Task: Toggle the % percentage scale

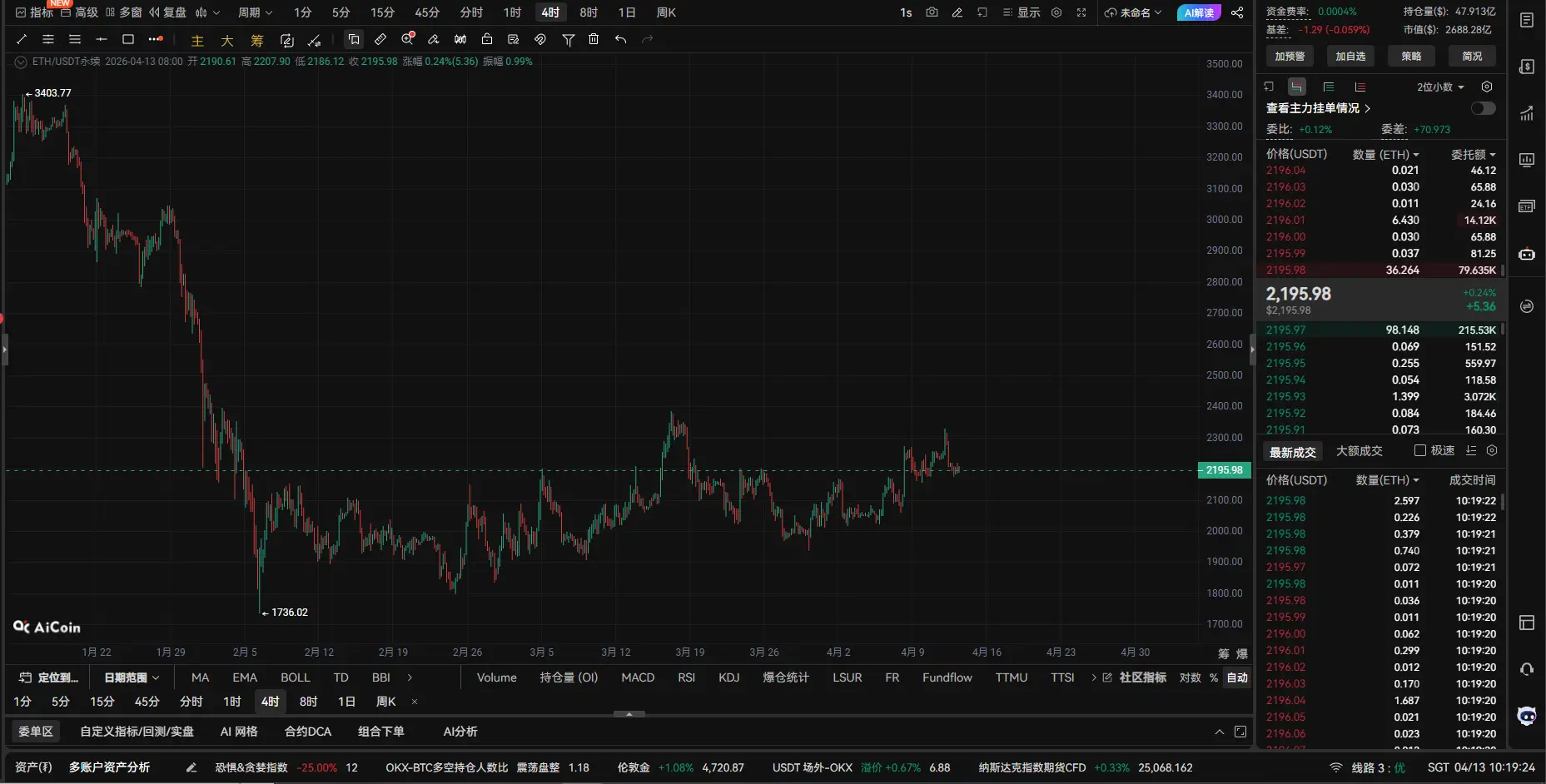Action: (1214, 677)
